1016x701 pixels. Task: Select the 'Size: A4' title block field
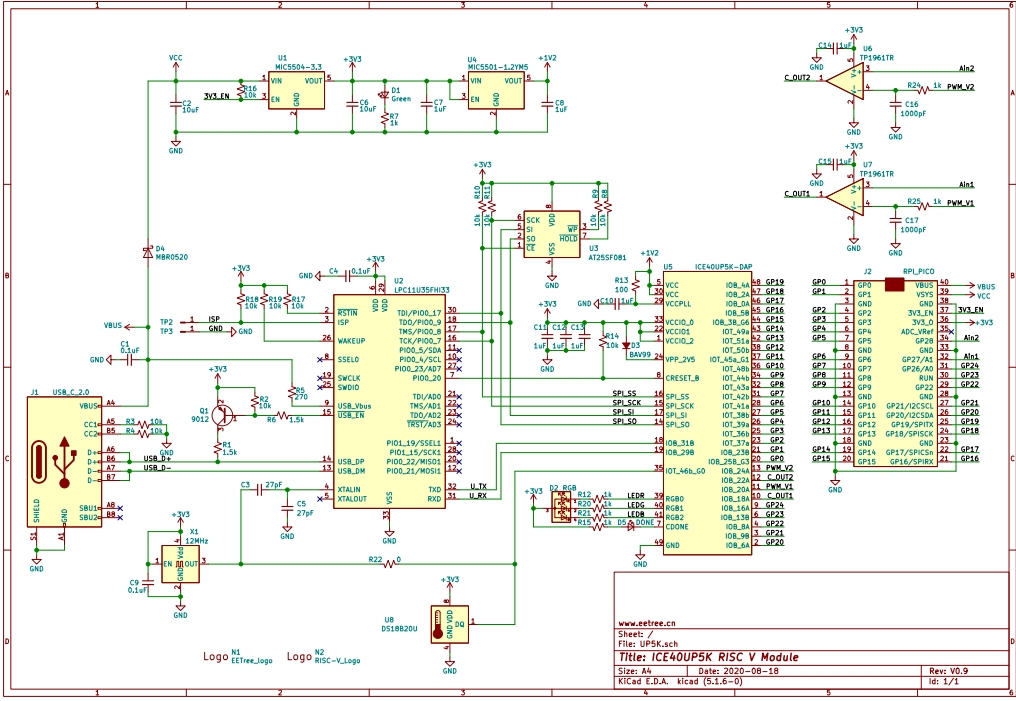click(x=636, y=671)
